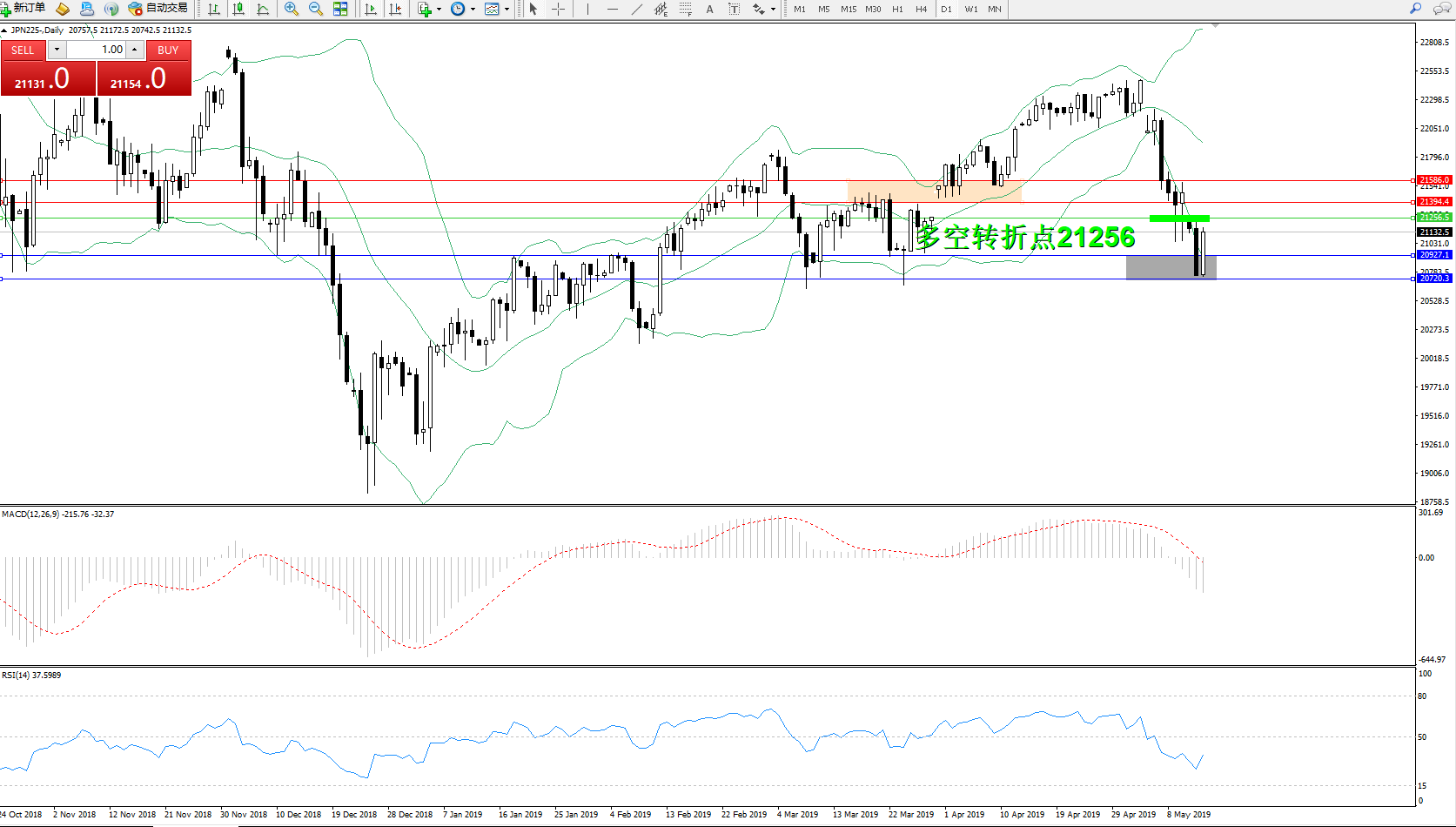
Task: Click the zoom in magnifier icon
Action: point(292,9)
